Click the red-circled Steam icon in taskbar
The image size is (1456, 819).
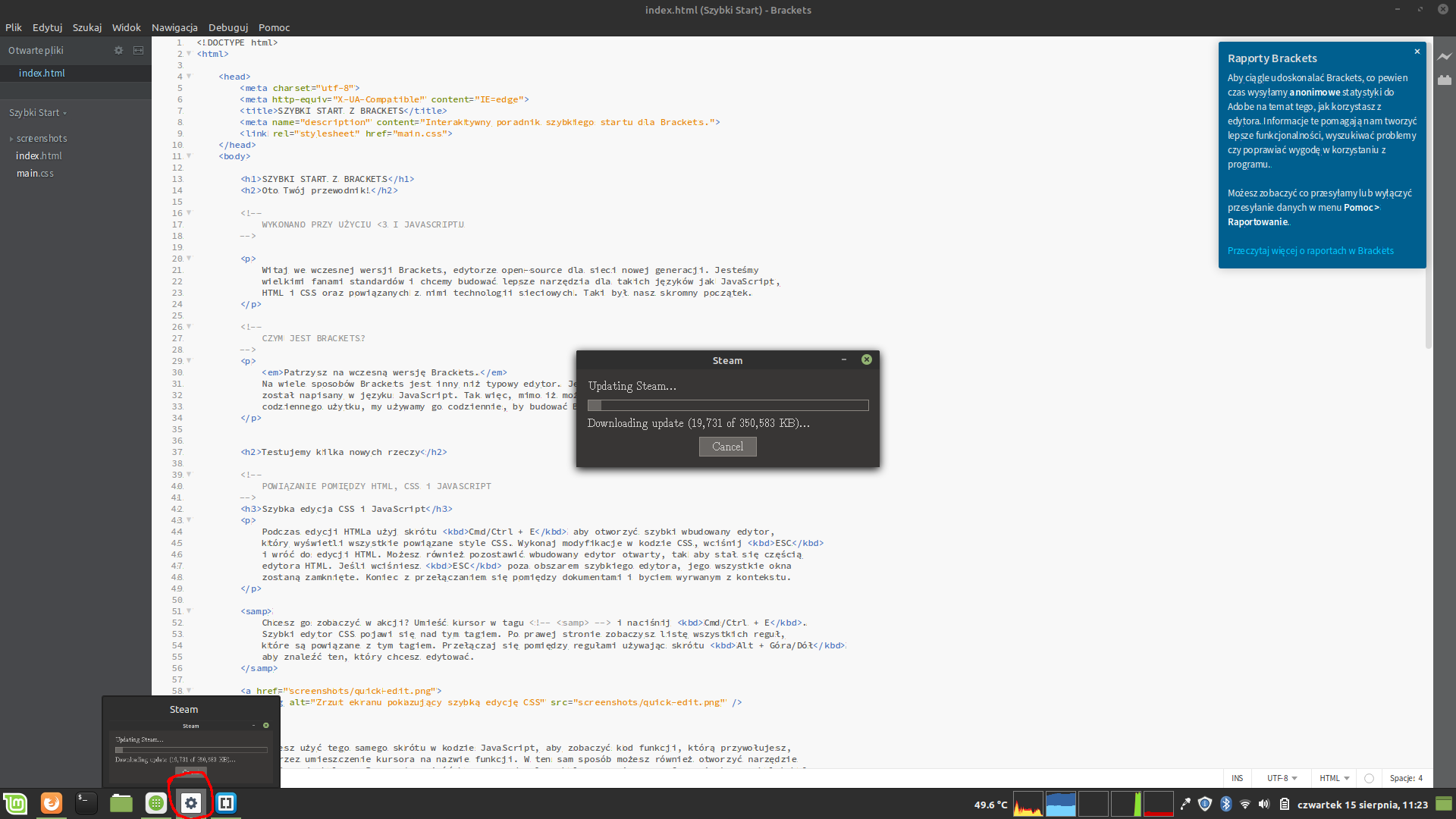click(x=190, y=802)
